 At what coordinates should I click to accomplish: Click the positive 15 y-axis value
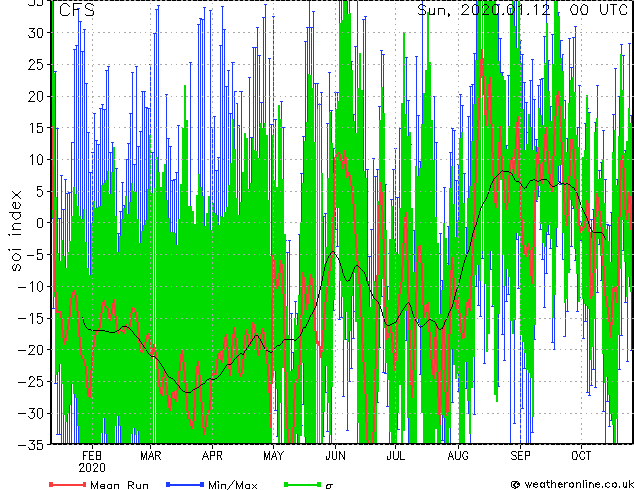[35, 128]
